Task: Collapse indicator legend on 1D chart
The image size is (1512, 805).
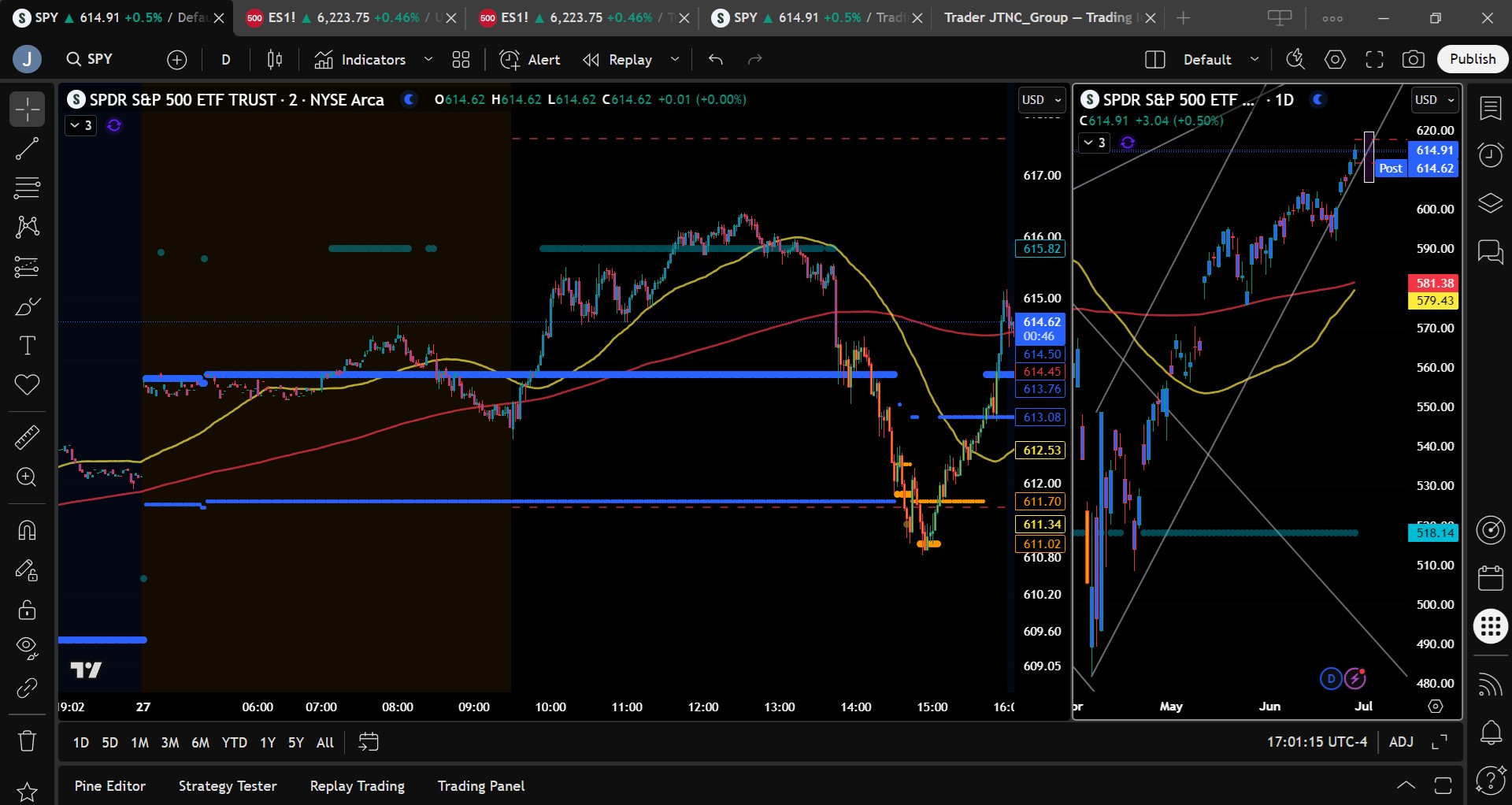Action: coord(1095,143)
